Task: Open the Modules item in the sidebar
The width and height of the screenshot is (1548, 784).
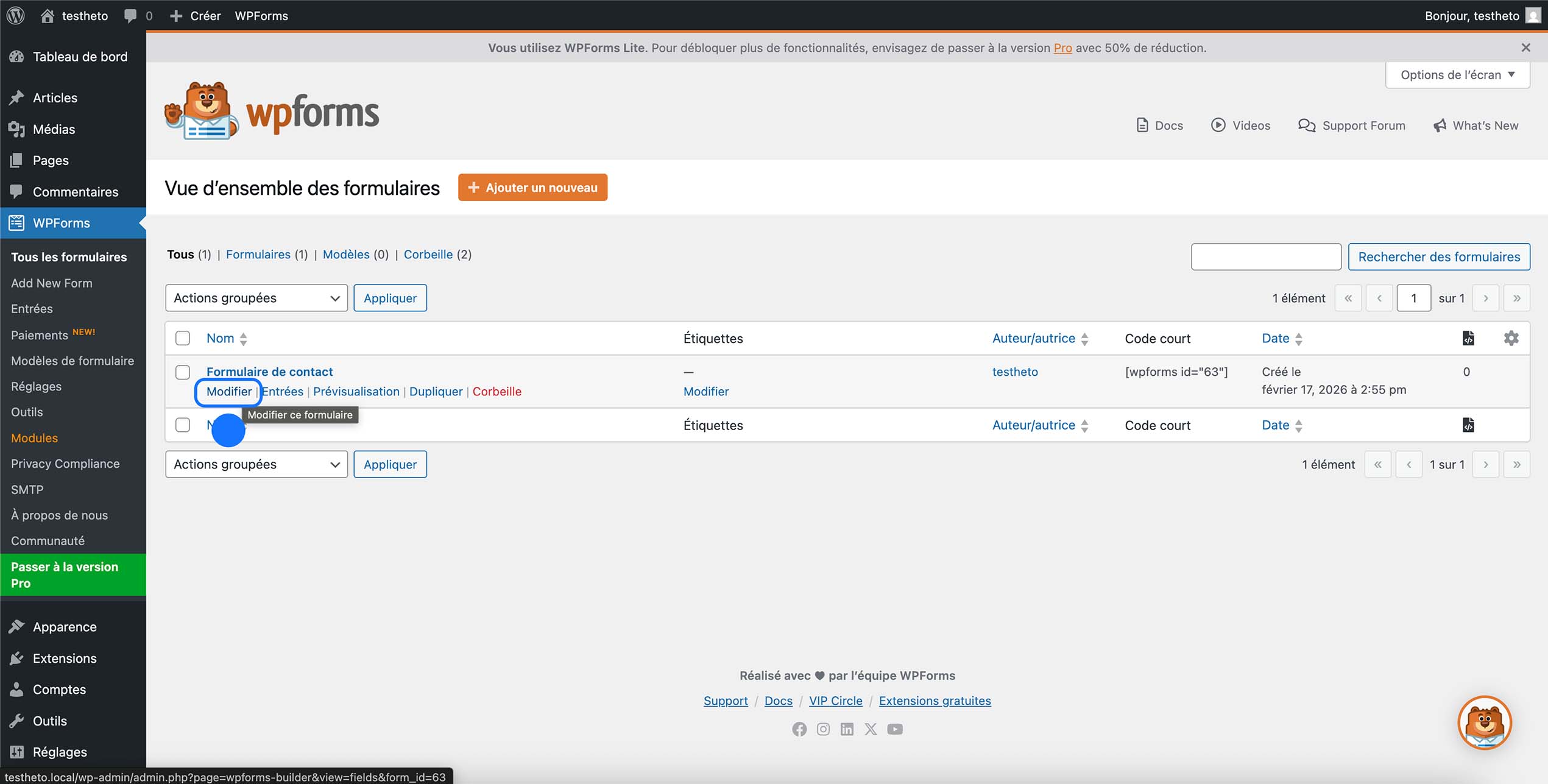Action: 34,438
